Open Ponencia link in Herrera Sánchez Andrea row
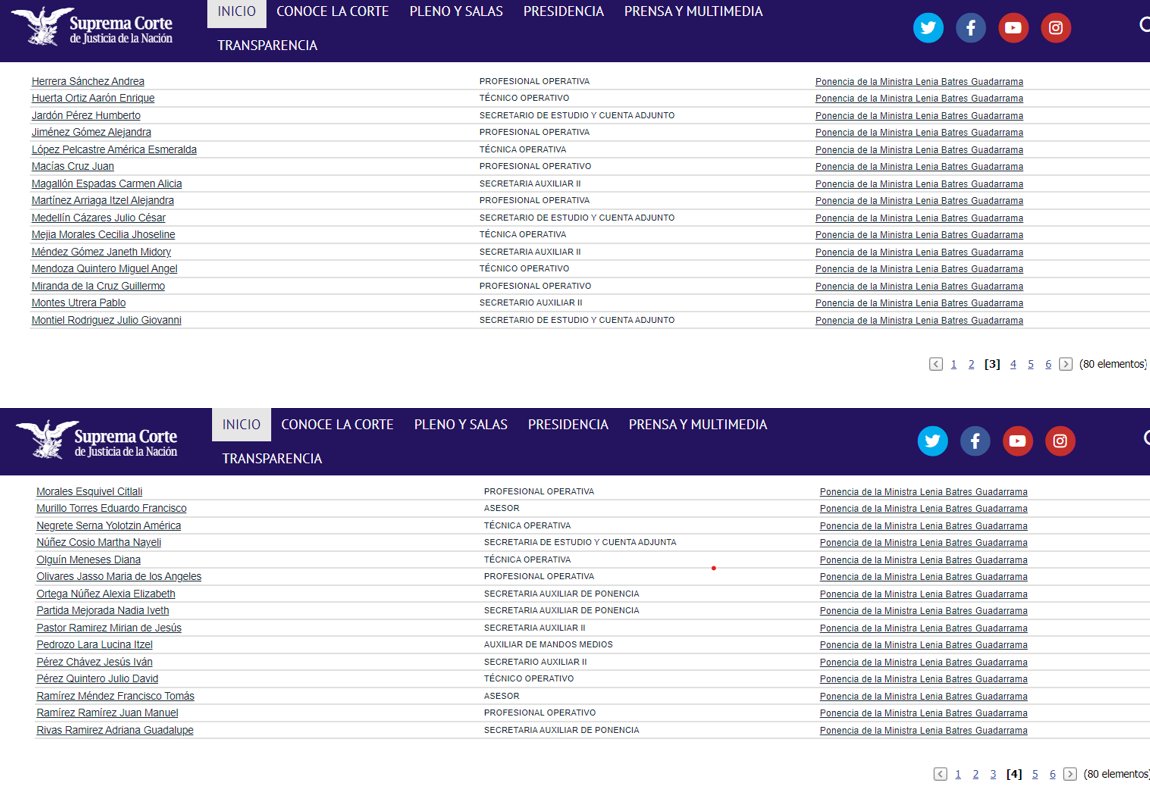Image resolution: width=1150 pixels, height=795 pixels. click(x=919, y=81)
